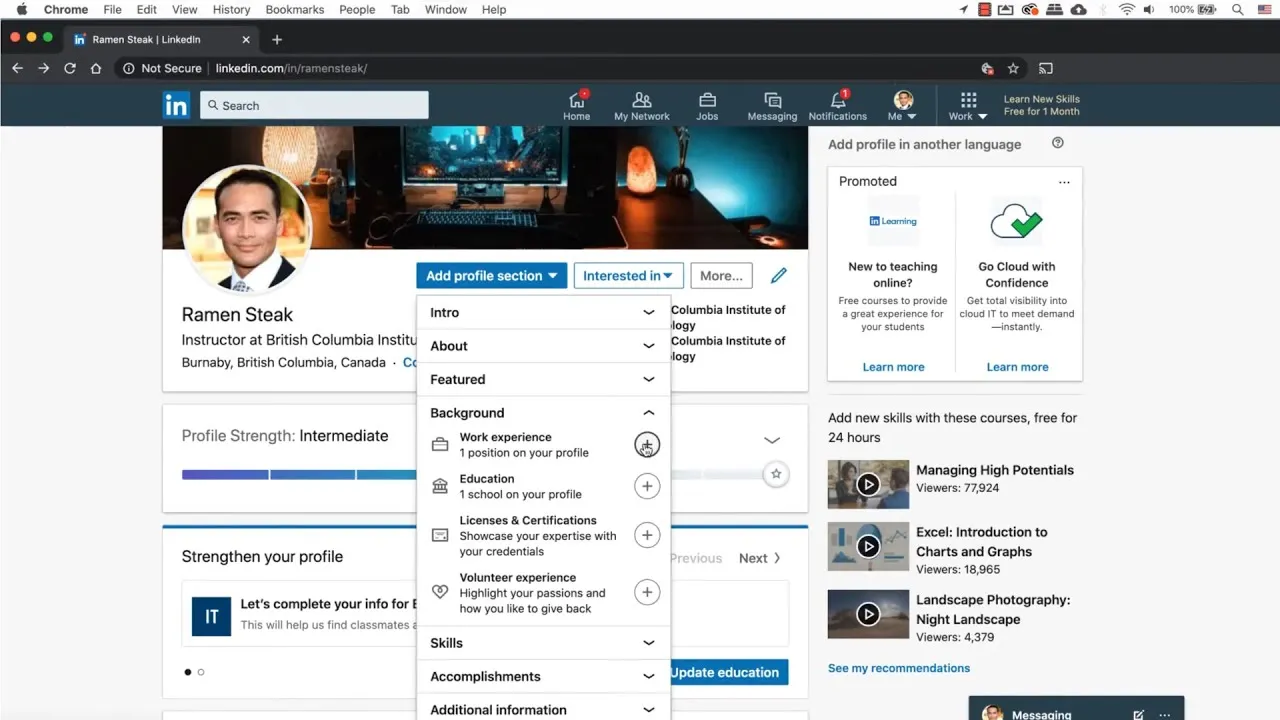Close the Ramen Steak LinkedIn tab
The image size is (1280, 720).
246,40
